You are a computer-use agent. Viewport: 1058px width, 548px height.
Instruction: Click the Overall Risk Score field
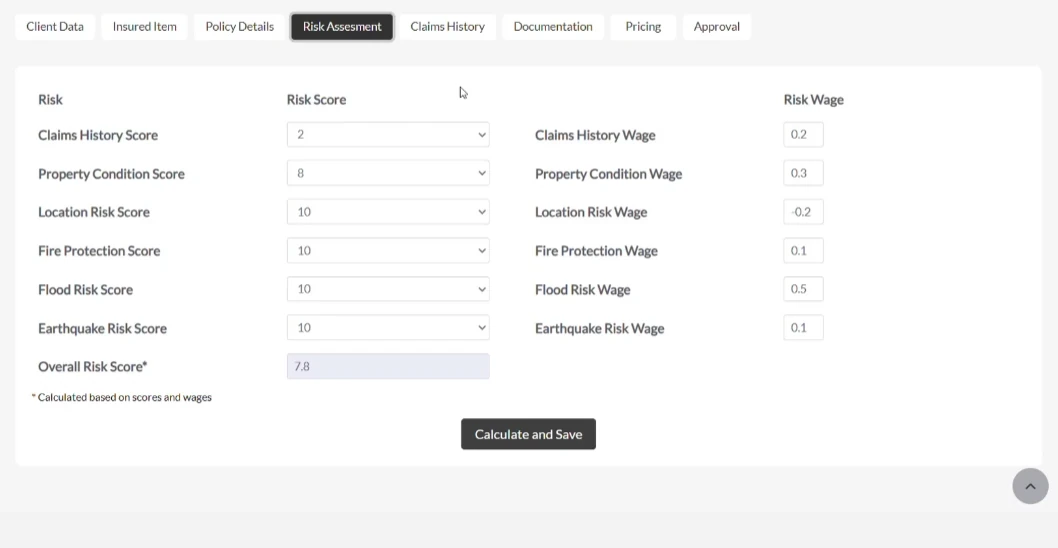click(x=388, y=366)
